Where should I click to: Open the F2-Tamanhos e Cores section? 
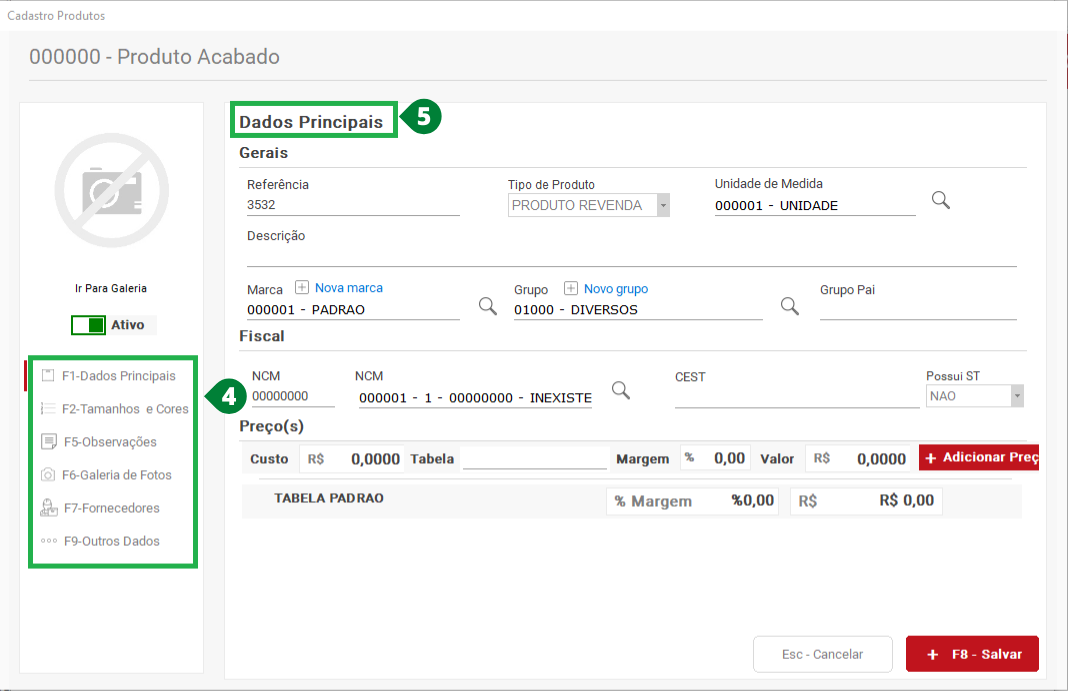[125, 409]
